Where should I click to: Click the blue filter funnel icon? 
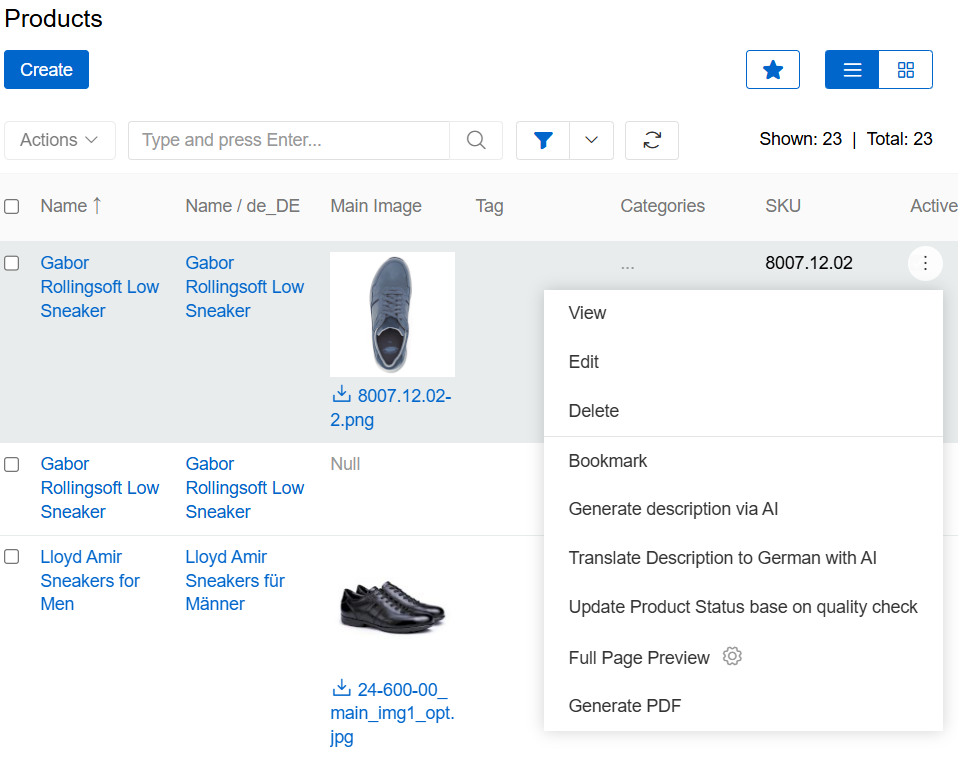pos(543,140)
